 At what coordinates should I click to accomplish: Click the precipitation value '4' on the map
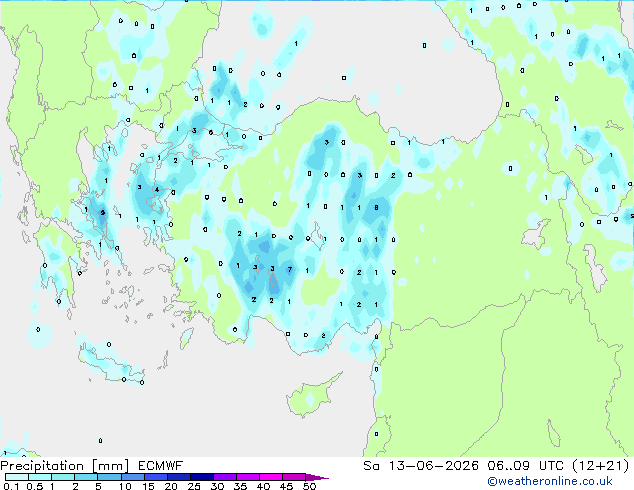(157, 189)
